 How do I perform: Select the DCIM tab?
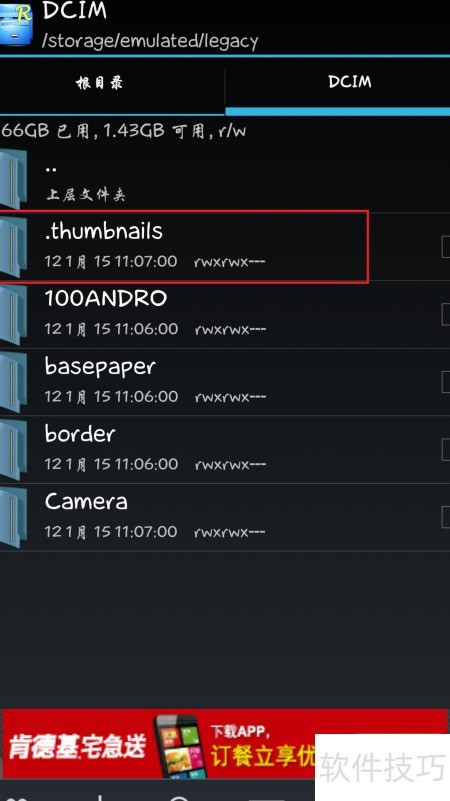tap(338, 86)
